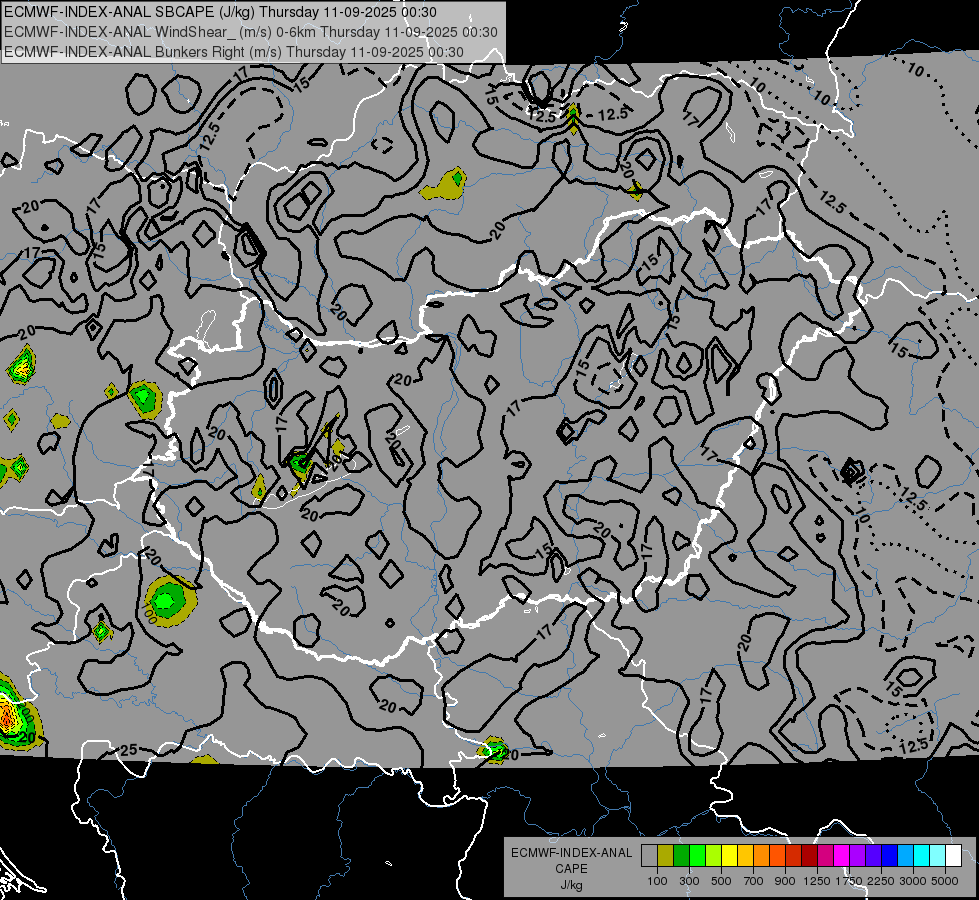Click the 900 tick label in the legend
This screenshot has width=979, height=900.
coord(785,881)
